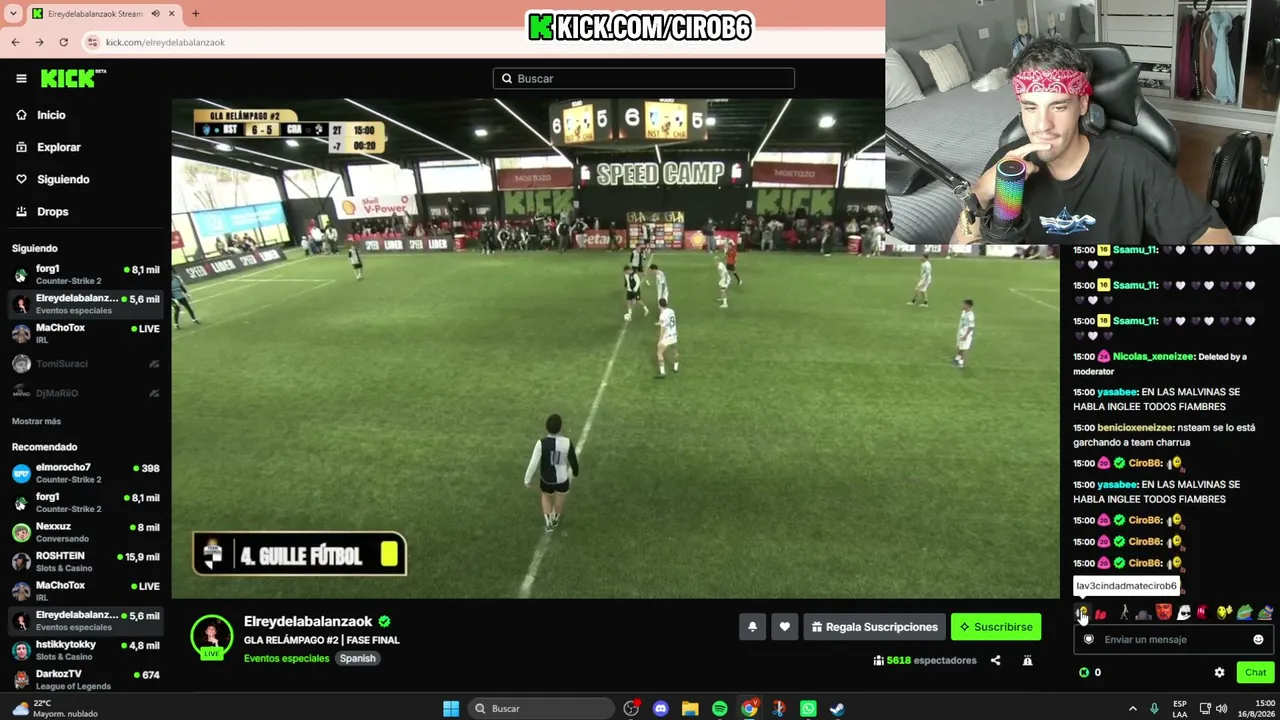
Task: Open followed channel DjMaRiiO
Action: pos(86,393)
